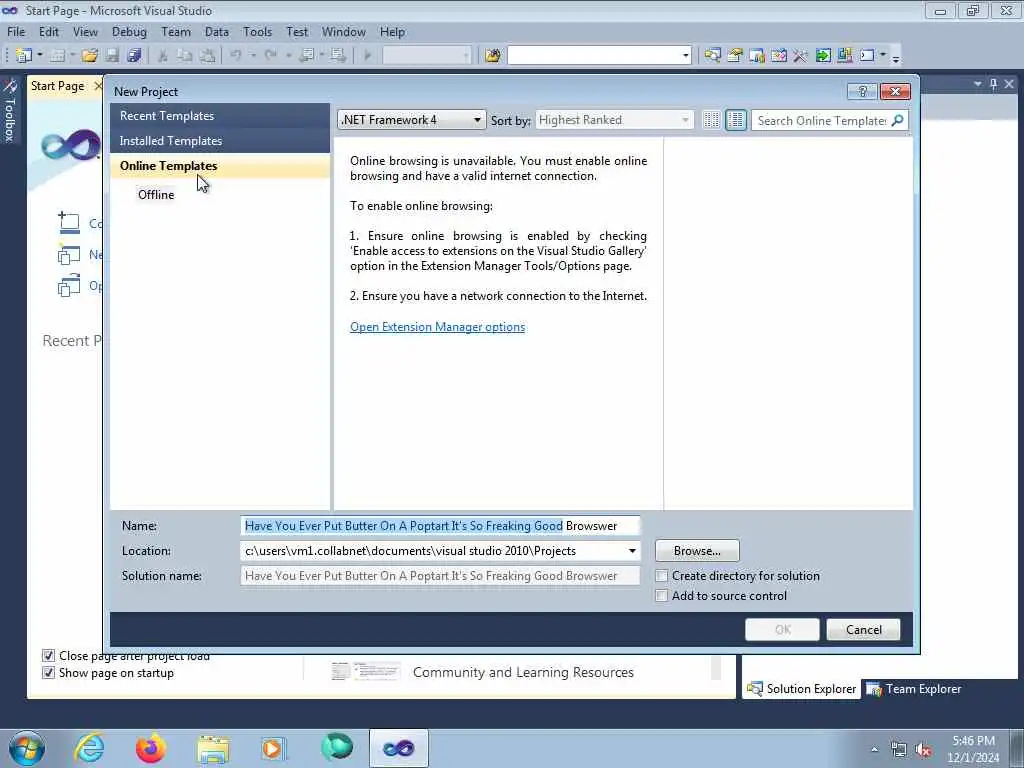Expand the toolbar search combo box arrow
1024x768 pixels.
[x=685, y=56]
